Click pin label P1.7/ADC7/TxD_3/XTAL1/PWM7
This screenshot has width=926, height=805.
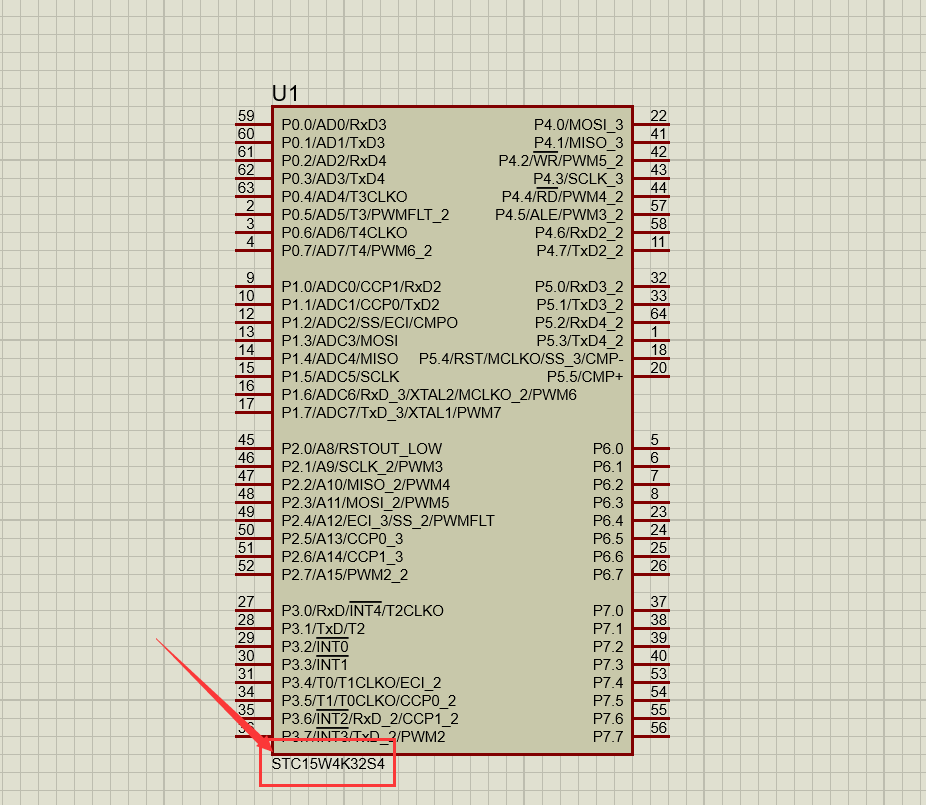pos(391,413)
